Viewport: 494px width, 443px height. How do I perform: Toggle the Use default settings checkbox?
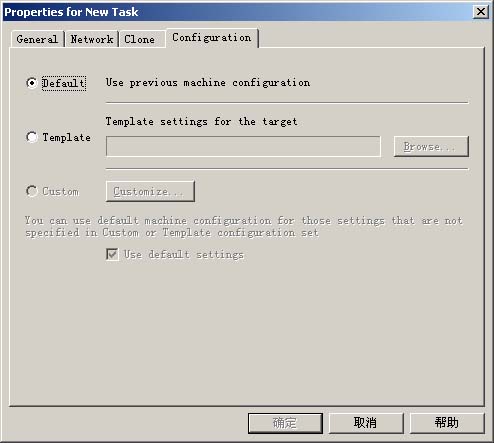(x=112, y=254)
